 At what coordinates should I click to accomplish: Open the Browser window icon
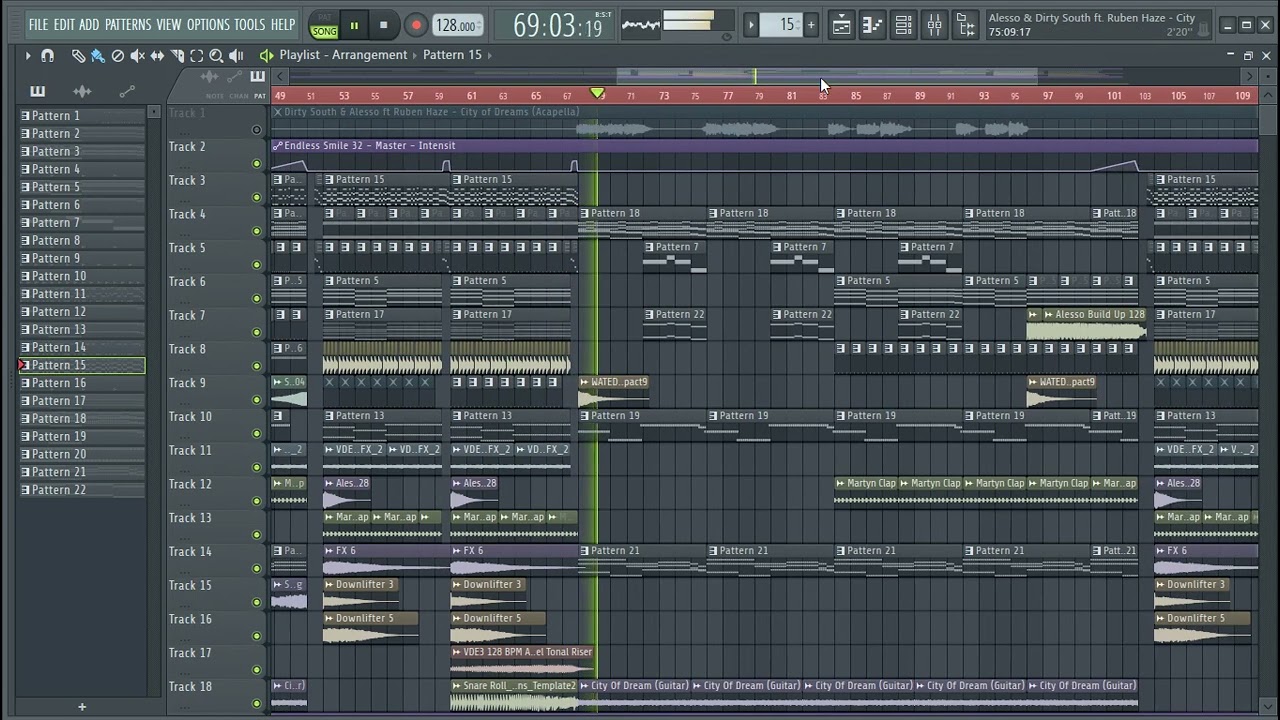965,25
